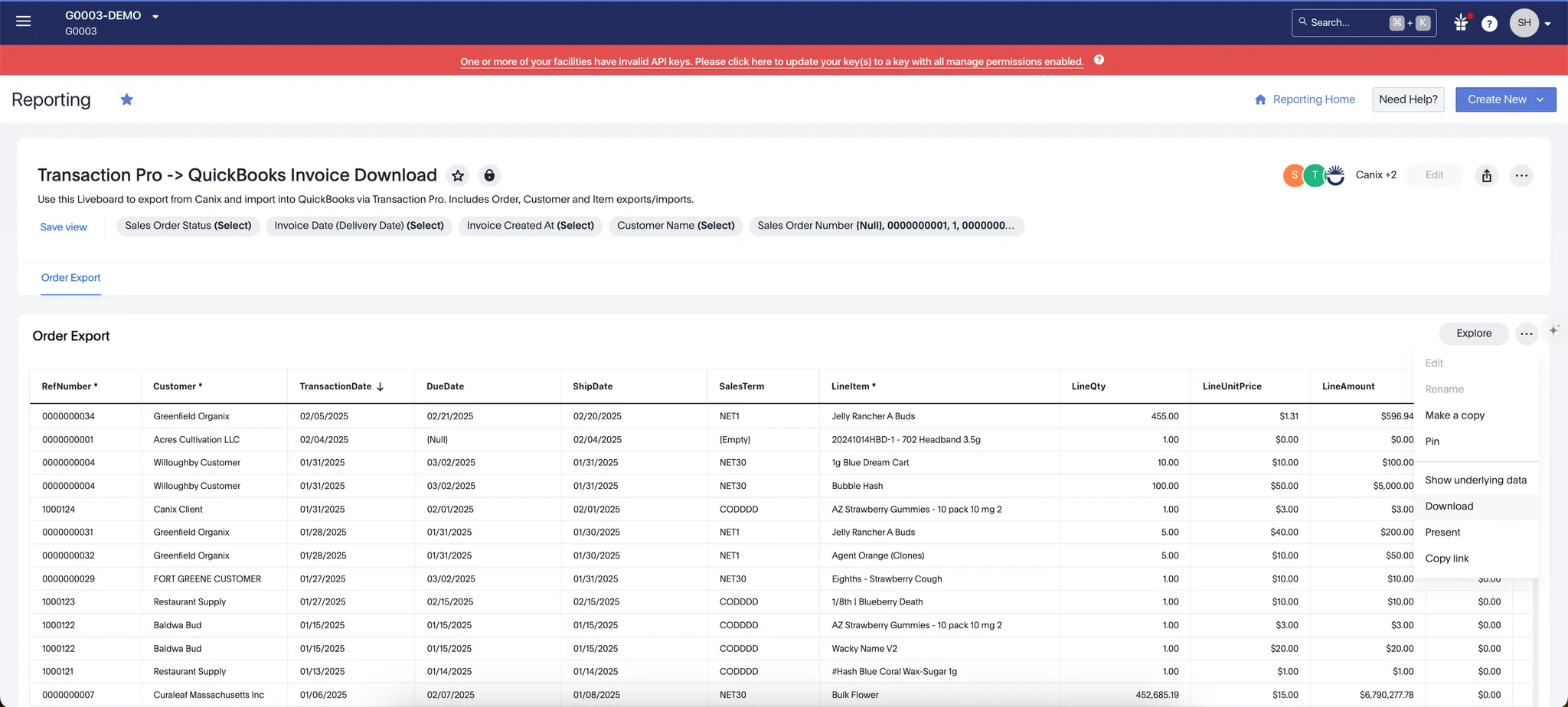Choose Show underlying data menu item
The image size is (1568, 707).
(1475, 481)
